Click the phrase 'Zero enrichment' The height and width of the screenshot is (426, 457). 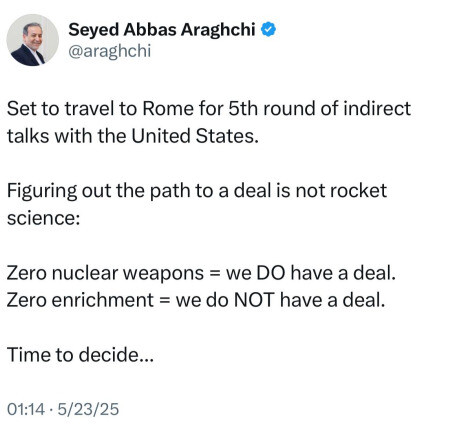pos(80,300)
